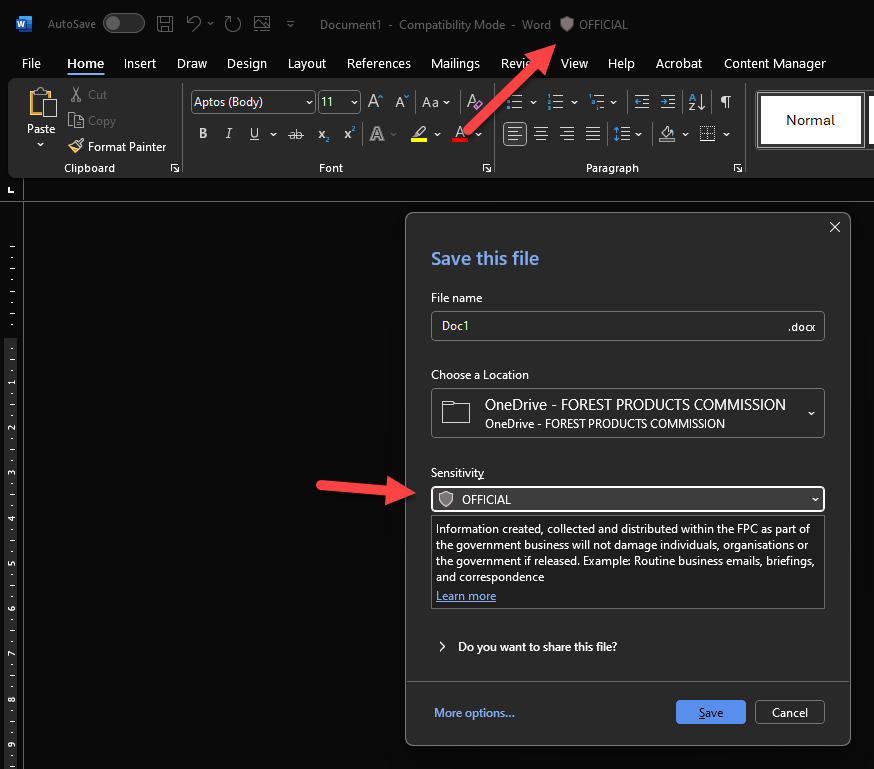874x769 pixels.
Task: Click Increase Font Size icon
Action: (x=375, y=101)
